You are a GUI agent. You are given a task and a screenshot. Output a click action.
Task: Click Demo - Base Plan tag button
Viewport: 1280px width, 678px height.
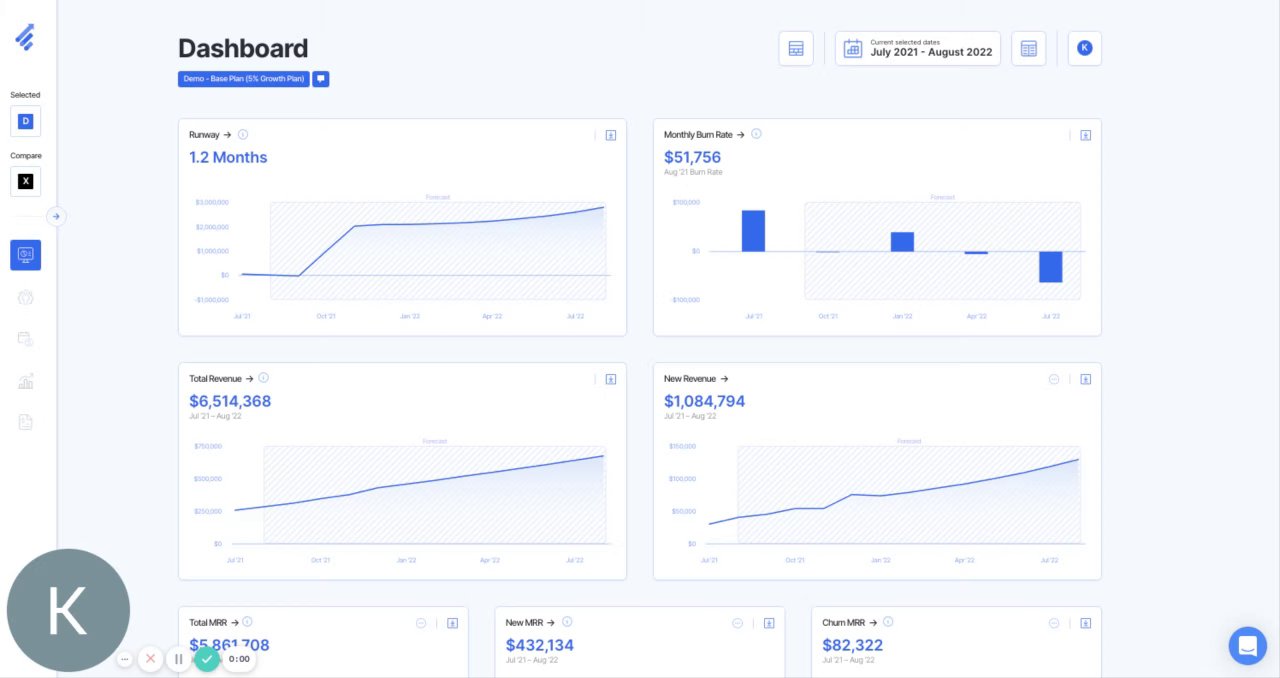[x=244, y=79]
